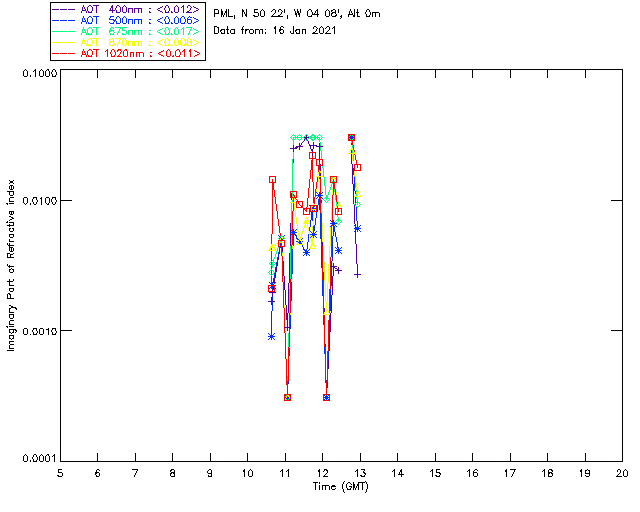640x512 pixels.
Task: Click the AOT 400nm purple legend entry
Action: point(127,9)
